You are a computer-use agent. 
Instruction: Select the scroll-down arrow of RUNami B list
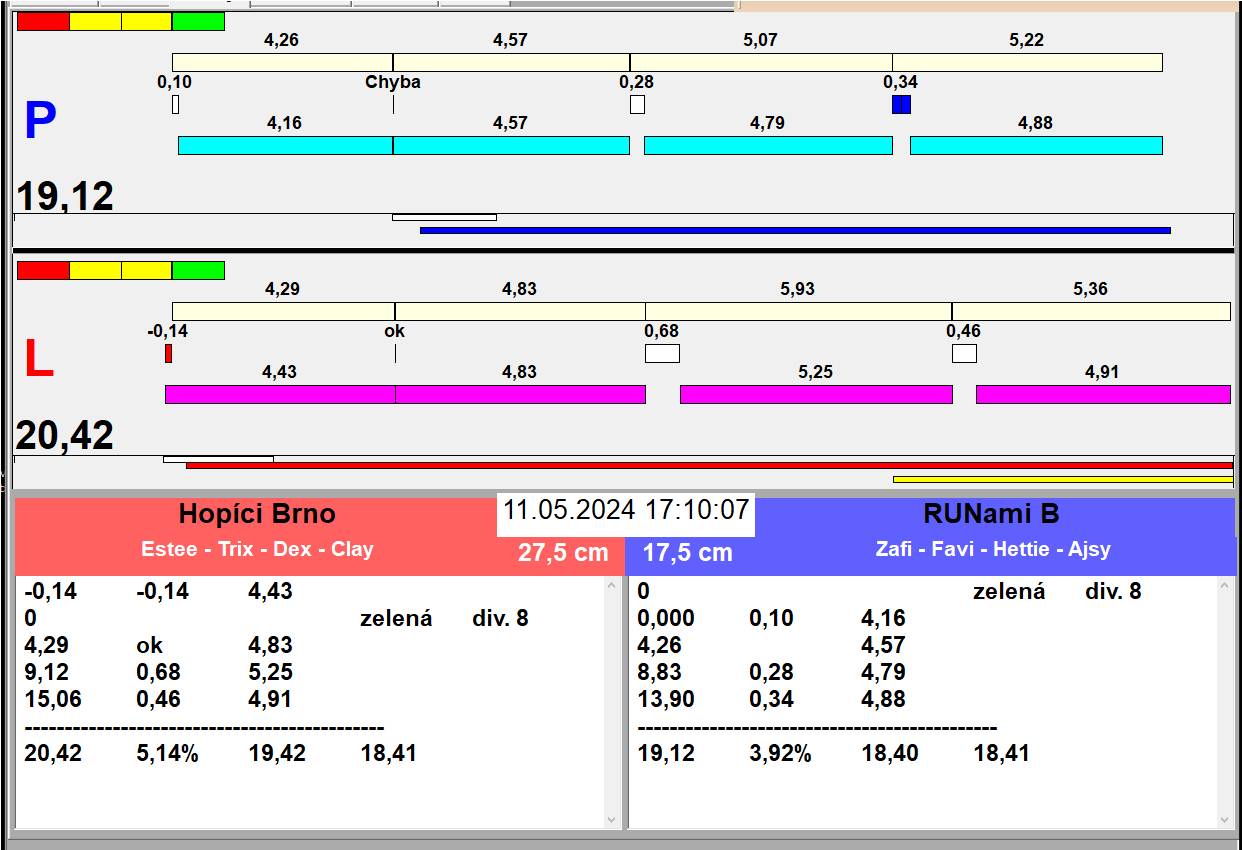click(x=1226, y=820)
